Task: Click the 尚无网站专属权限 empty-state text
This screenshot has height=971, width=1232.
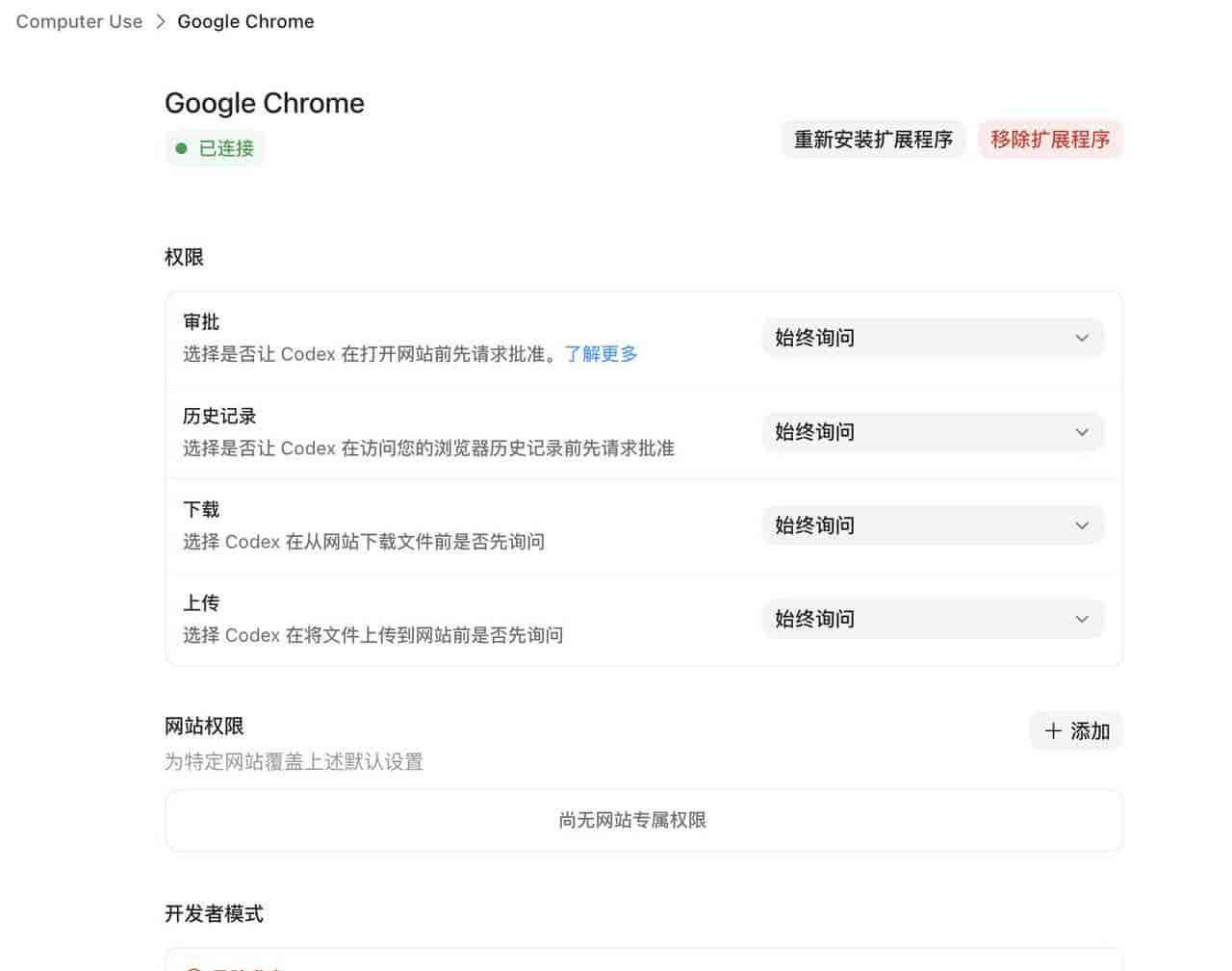Action: coord(632,820)
